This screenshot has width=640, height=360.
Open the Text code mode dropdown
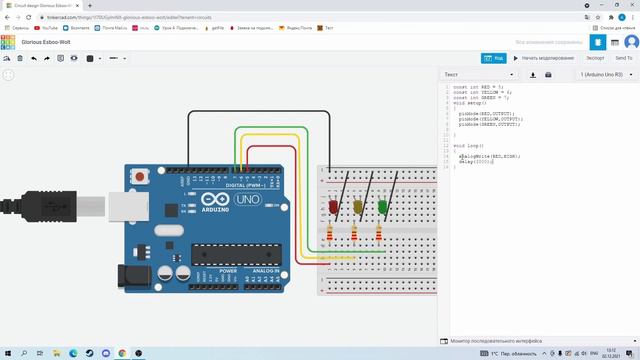(479, 75)
